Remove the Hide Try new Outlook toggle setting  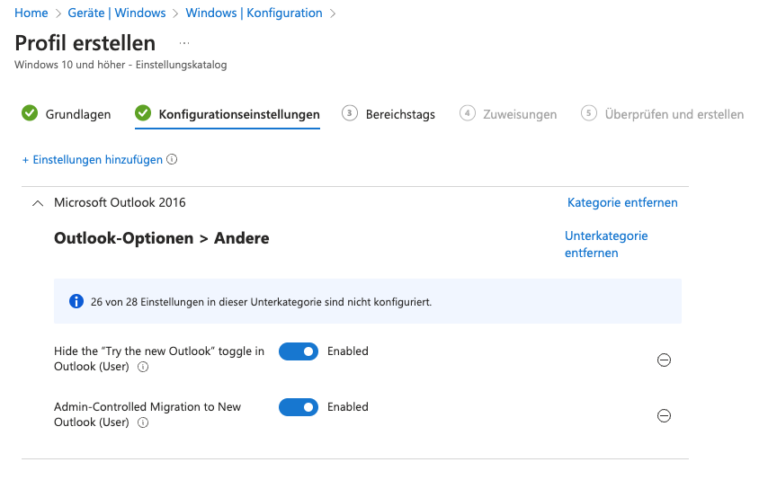(x=664, y=360)
